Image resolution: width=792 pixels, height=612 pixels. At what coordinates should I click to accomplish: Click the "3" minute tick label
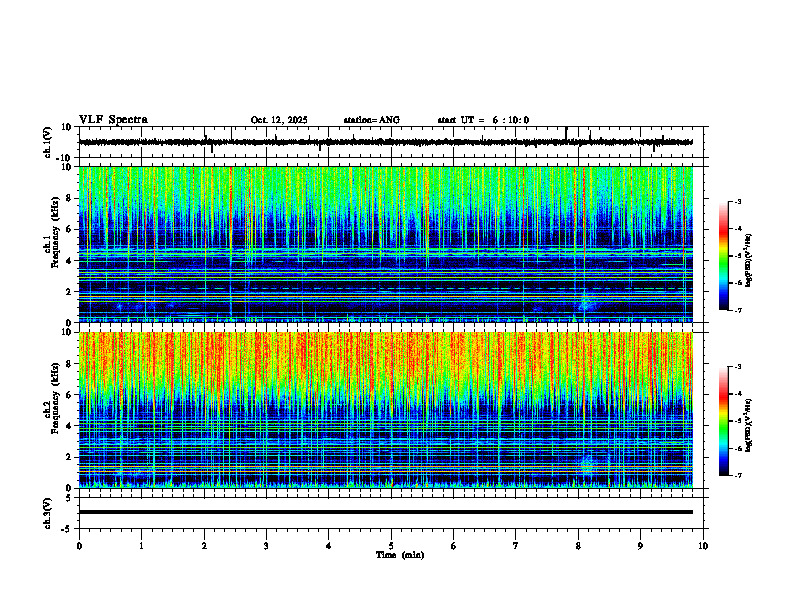point(266,546)
